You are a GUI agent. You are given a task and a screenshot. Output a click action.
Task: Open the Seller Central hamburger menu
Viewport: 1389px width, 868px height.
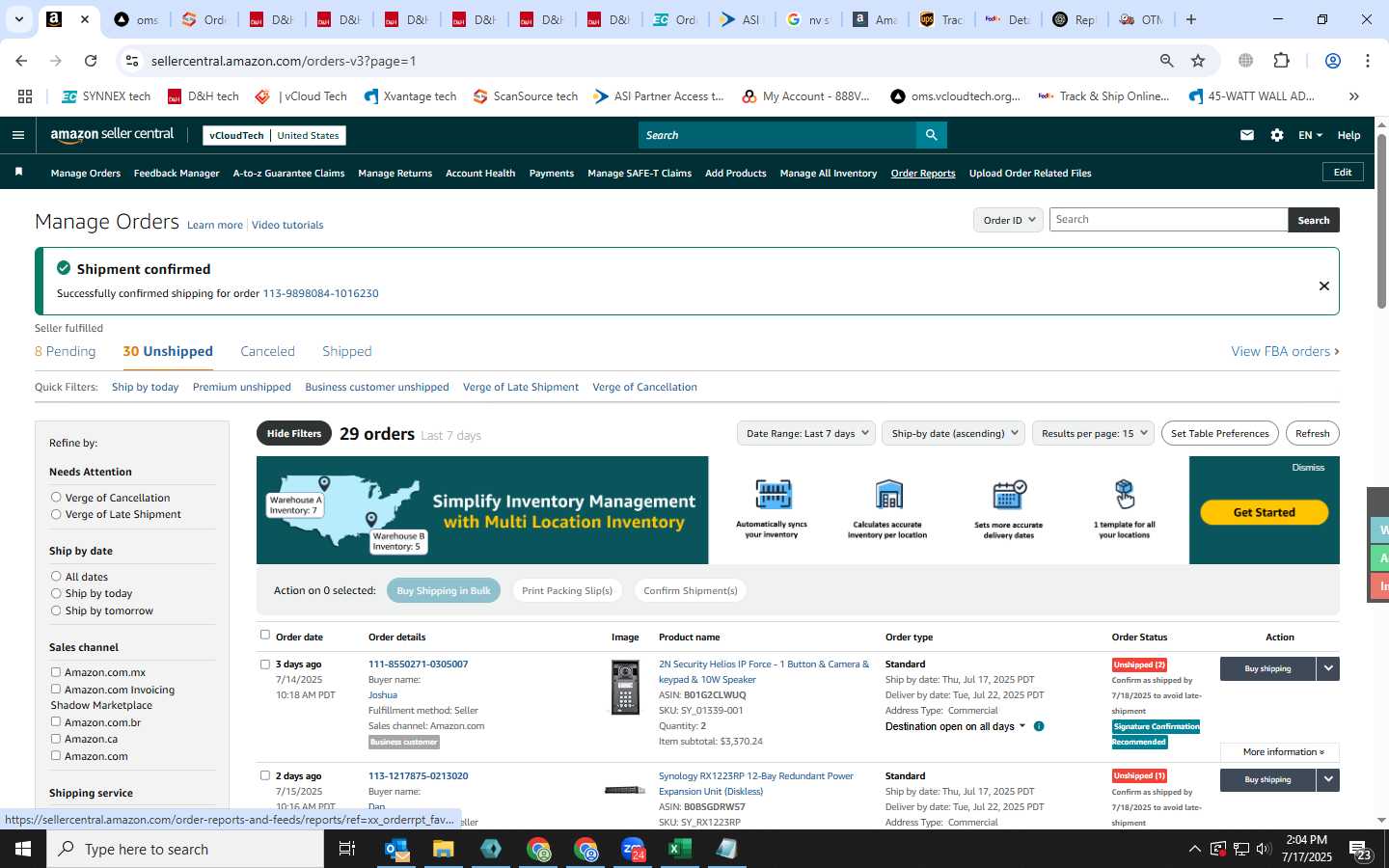(x=17, y=135)
